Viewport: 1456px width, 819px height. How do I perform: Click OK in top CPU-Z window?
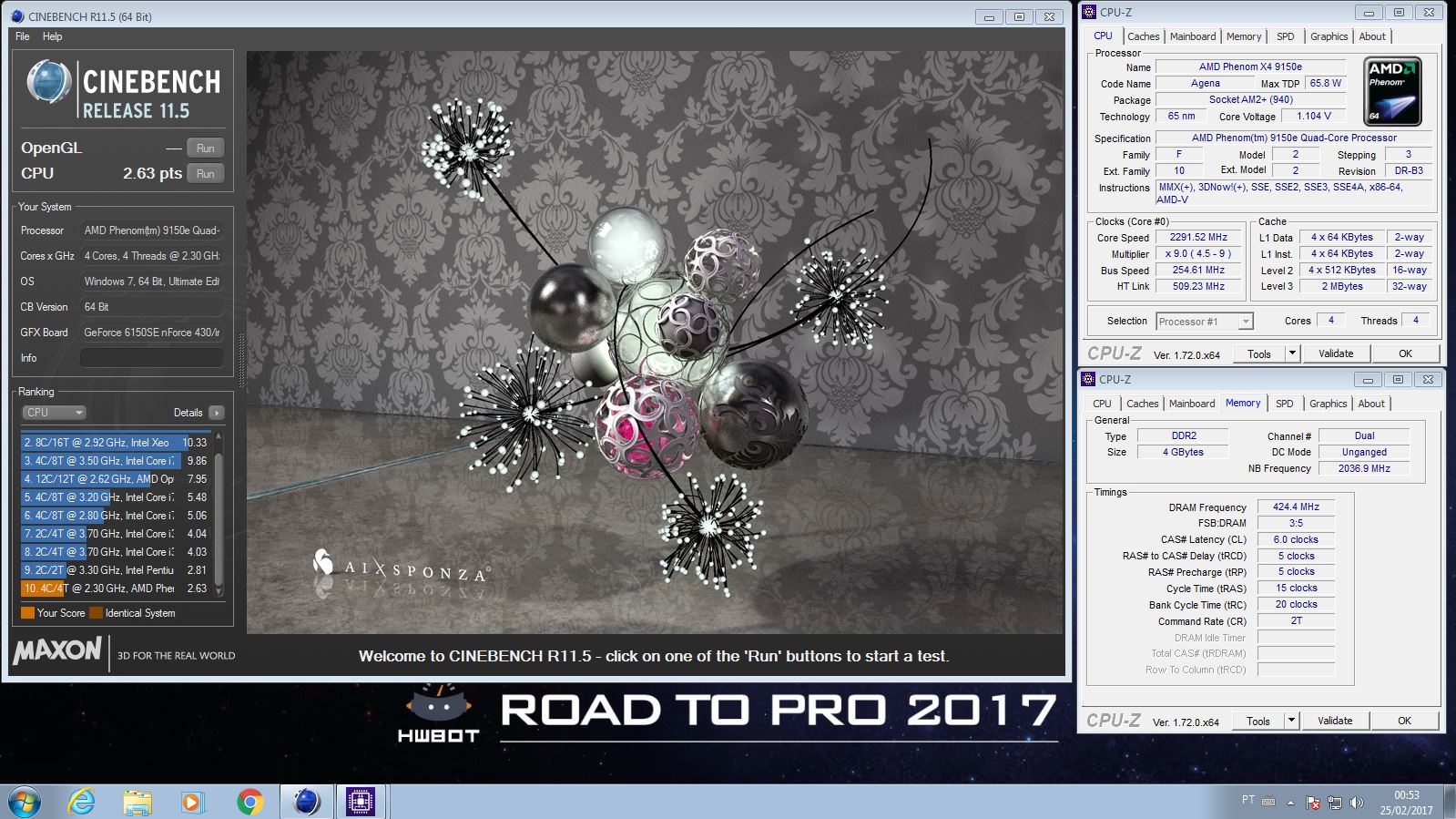1405,353
